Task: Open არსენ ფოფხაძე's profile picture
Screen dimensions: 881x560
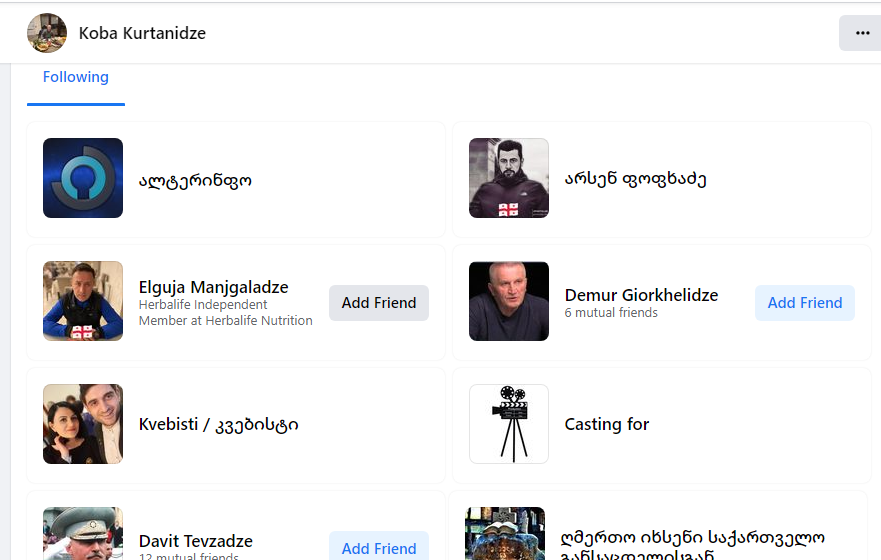Action: coord(509,178)
